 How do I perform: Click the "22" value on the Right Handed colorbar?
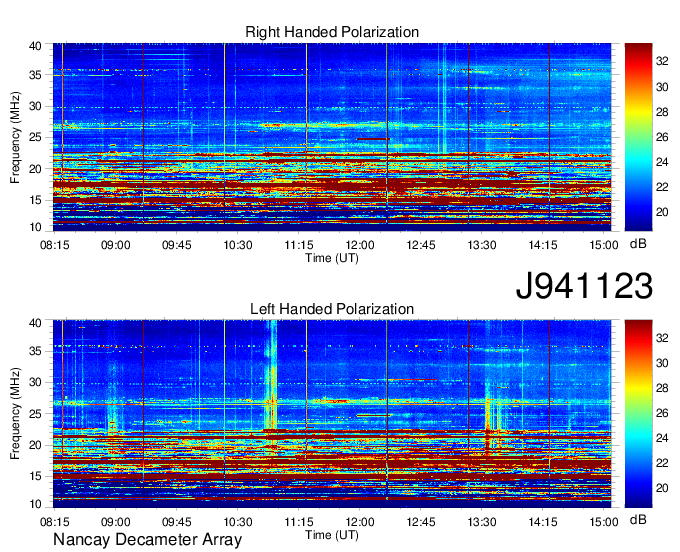pos(662,187)
